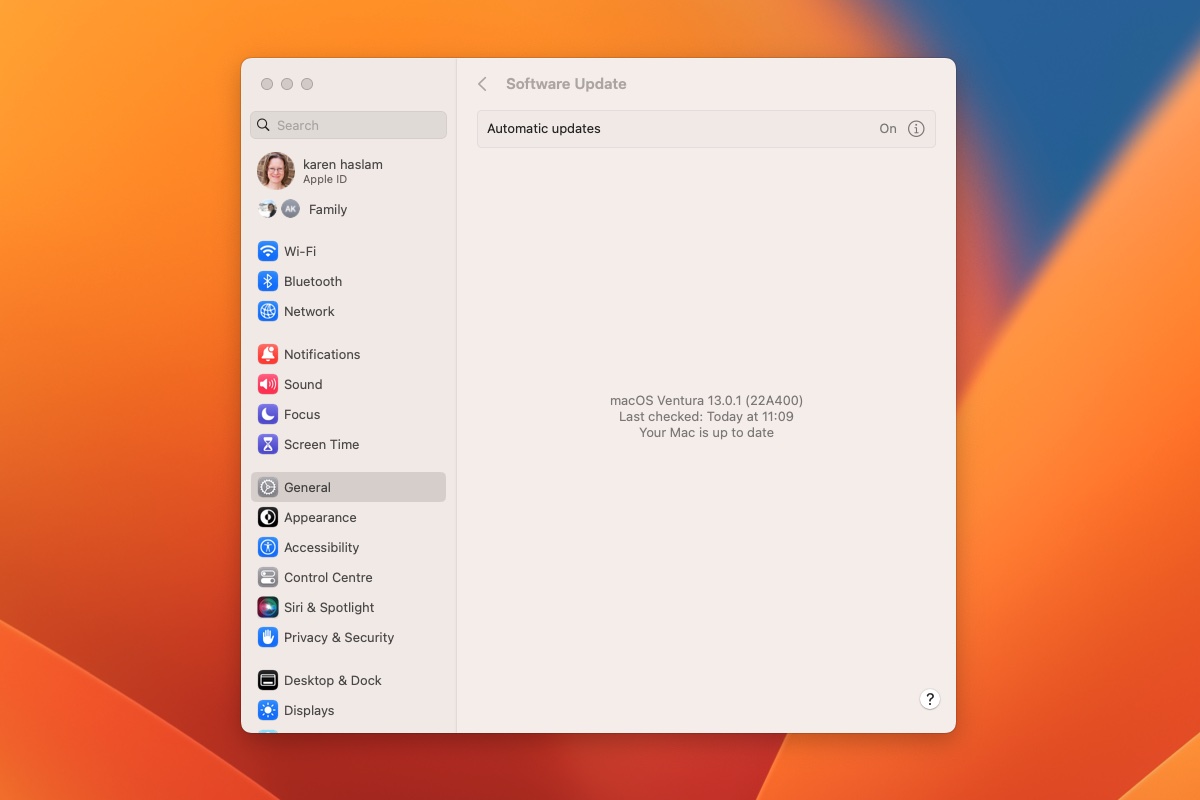The width and height of the screenshot is (1200, 800).
Task: Open the Appearance label
Action: pyautogui.click(x=320, y=517)
